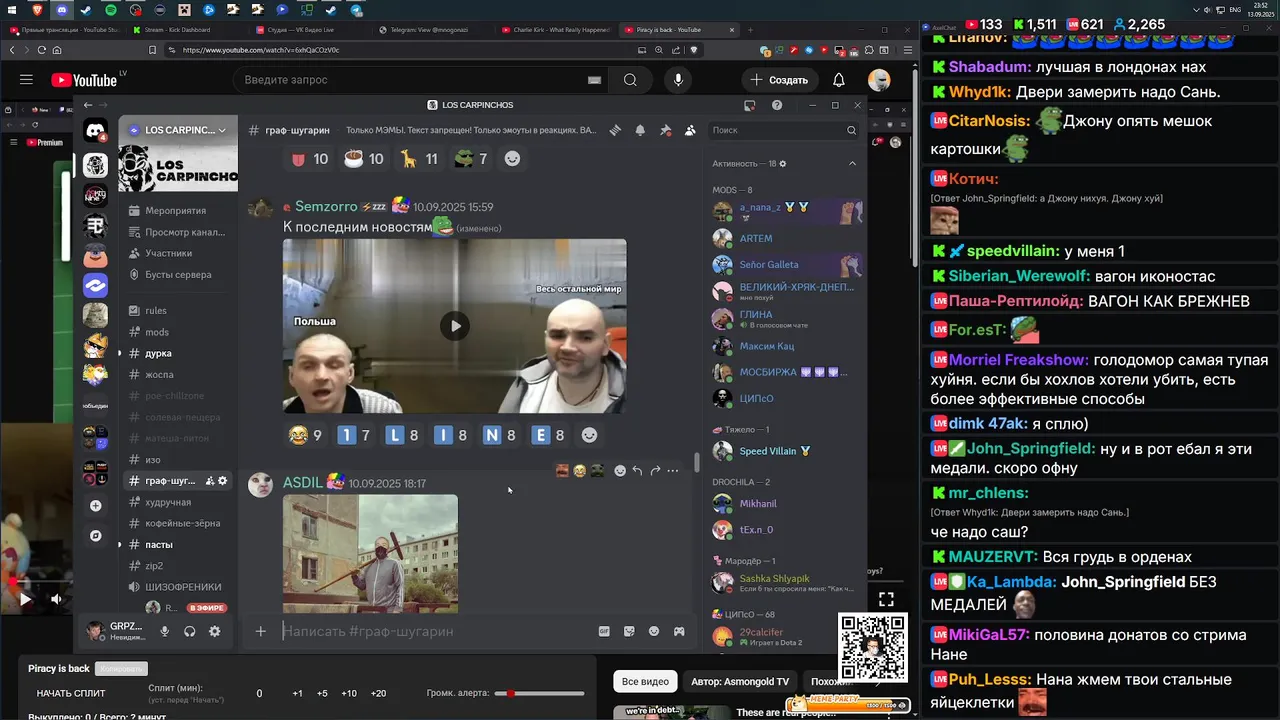Open Discord help icon in title bar
Viewport: 1280px width, 720px height.
point(777,105)
